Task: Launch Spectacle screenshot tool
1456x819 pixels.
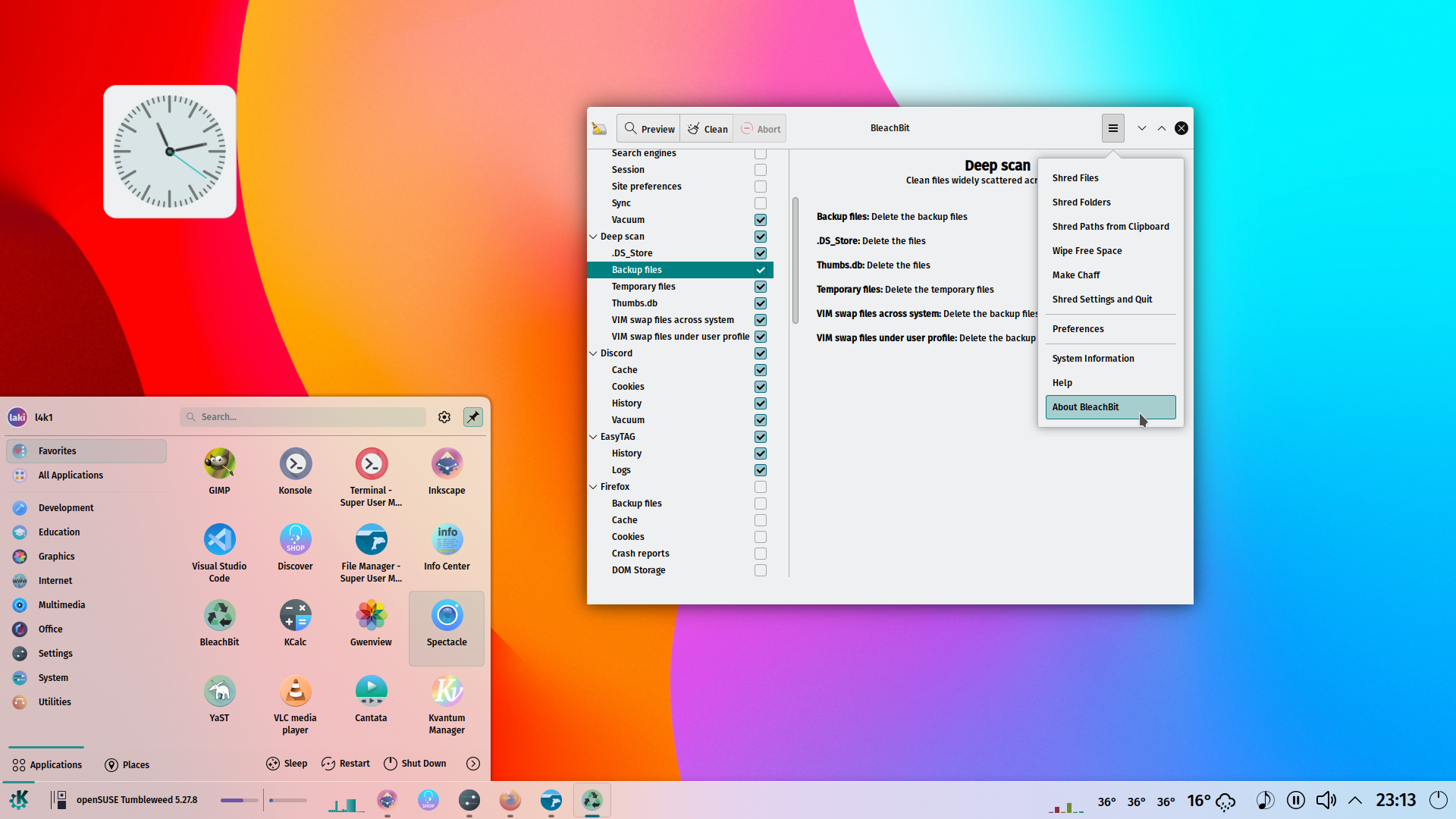Action: pyautogui.click(x=447, y=628)
